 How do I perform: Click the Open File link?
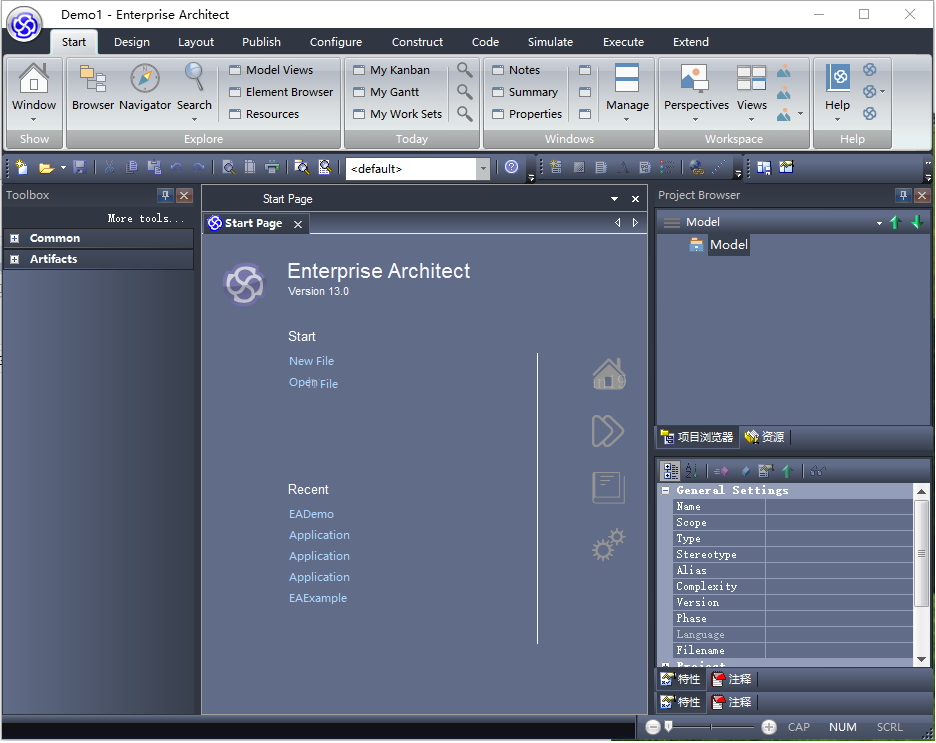point(313,383)
